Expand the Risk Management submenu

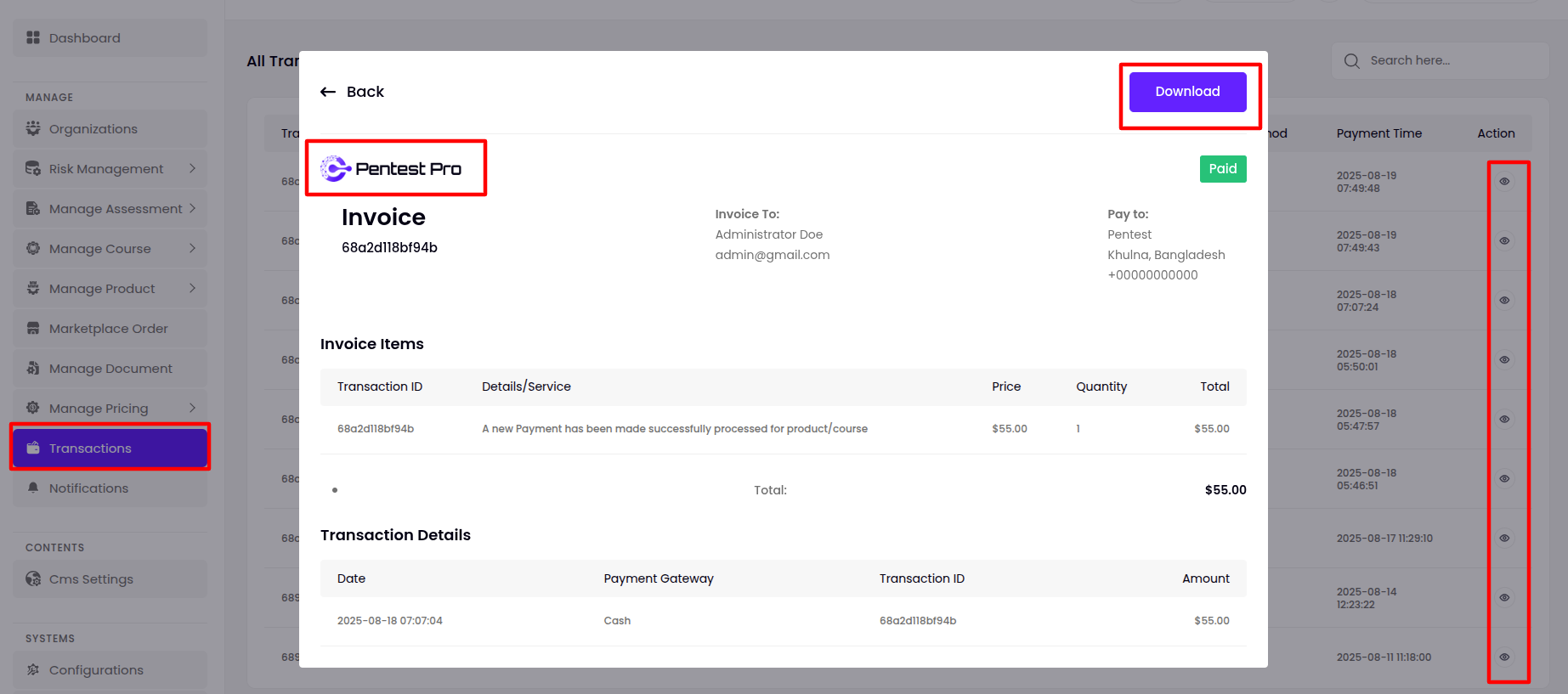(x=192, y=168)
